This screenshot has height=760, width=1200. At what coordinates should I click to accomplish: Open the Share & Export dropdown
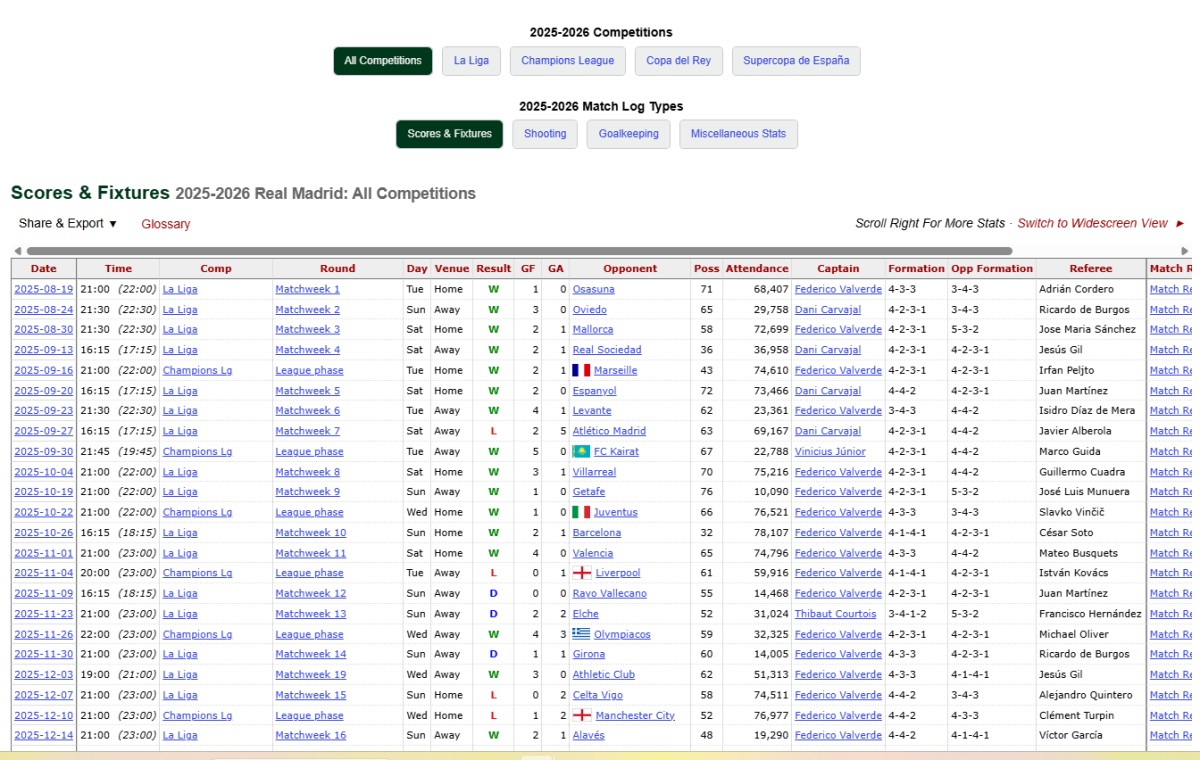[68, 223]
